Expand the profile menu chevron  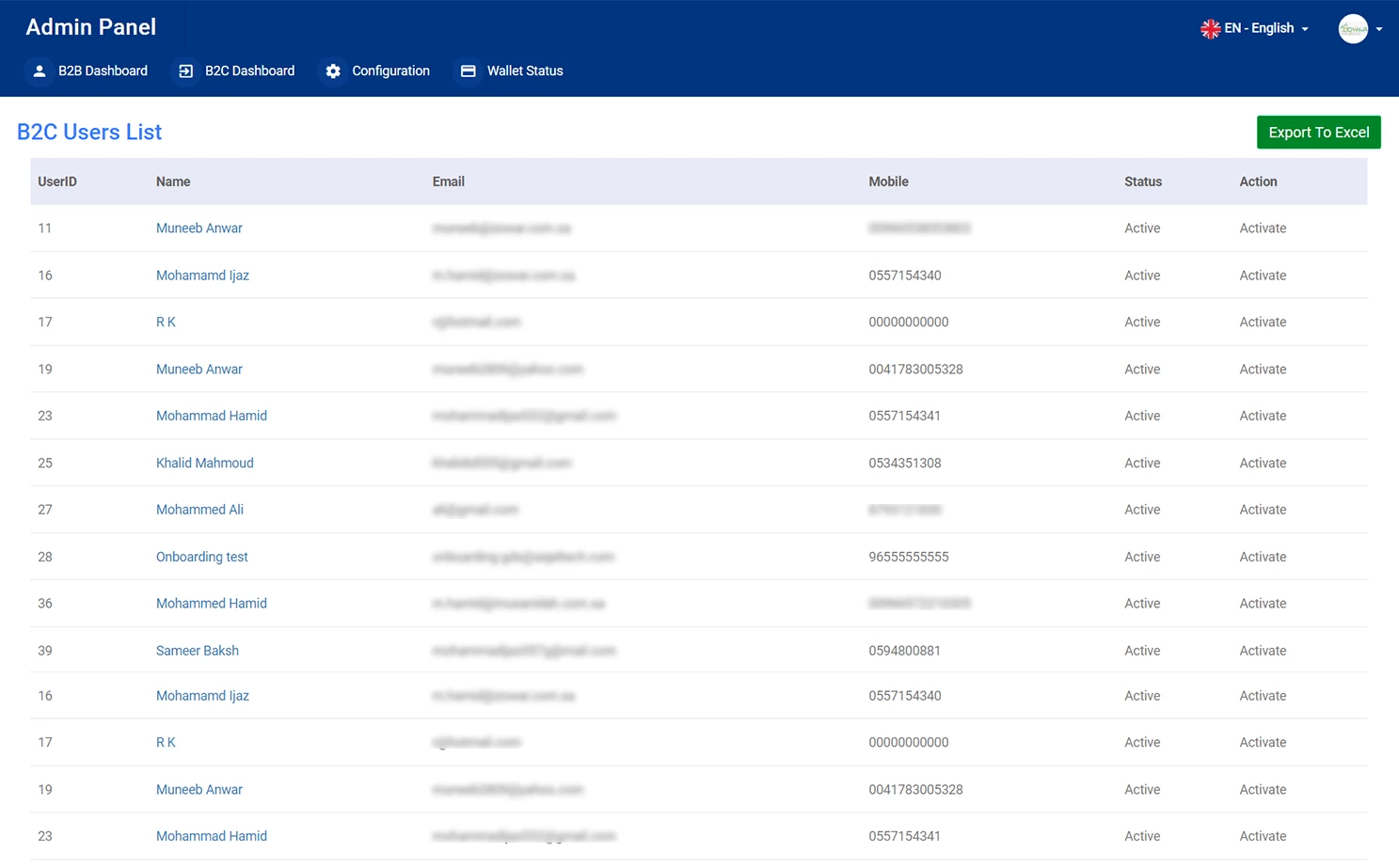pos(1379,29)
